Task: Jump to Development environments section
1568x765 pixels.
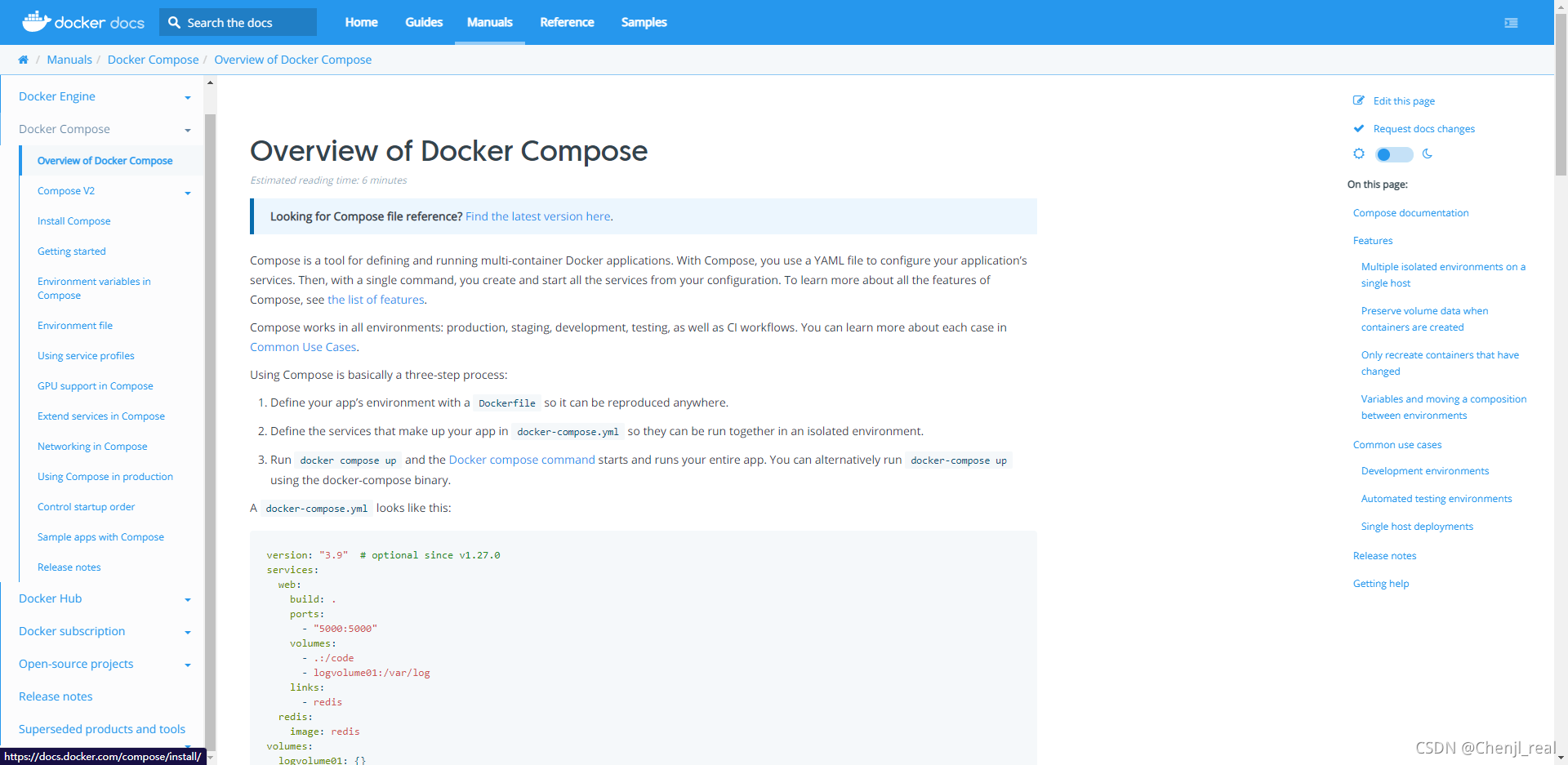Action: point(1424,471)
